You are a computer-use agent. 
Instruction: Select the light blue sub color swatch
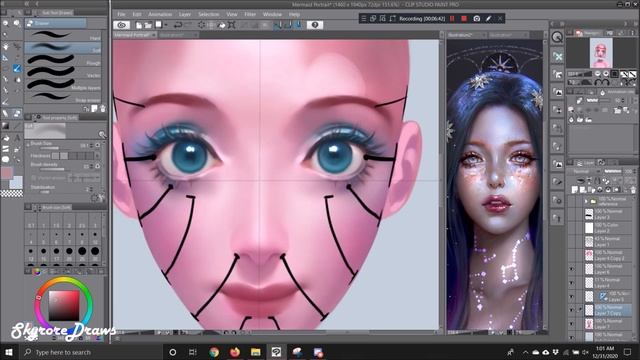click(x=17, y=183)
